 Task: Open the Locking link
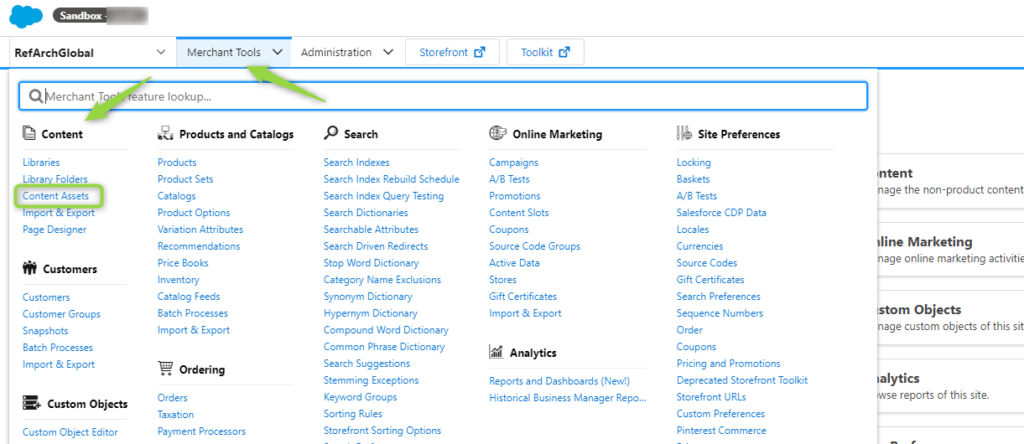click(x=694, y=162)
